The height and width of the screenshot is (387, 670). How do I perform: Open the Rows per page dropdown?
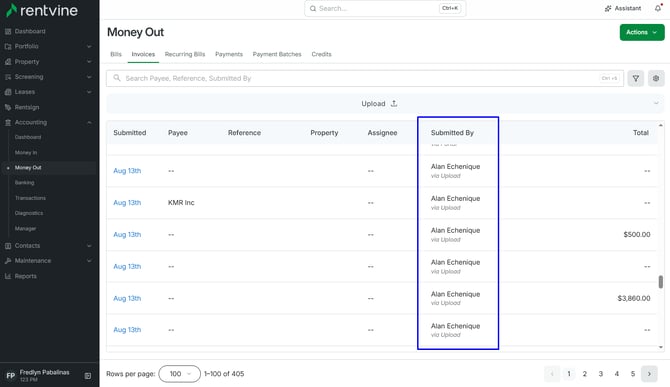coord(179,374)
